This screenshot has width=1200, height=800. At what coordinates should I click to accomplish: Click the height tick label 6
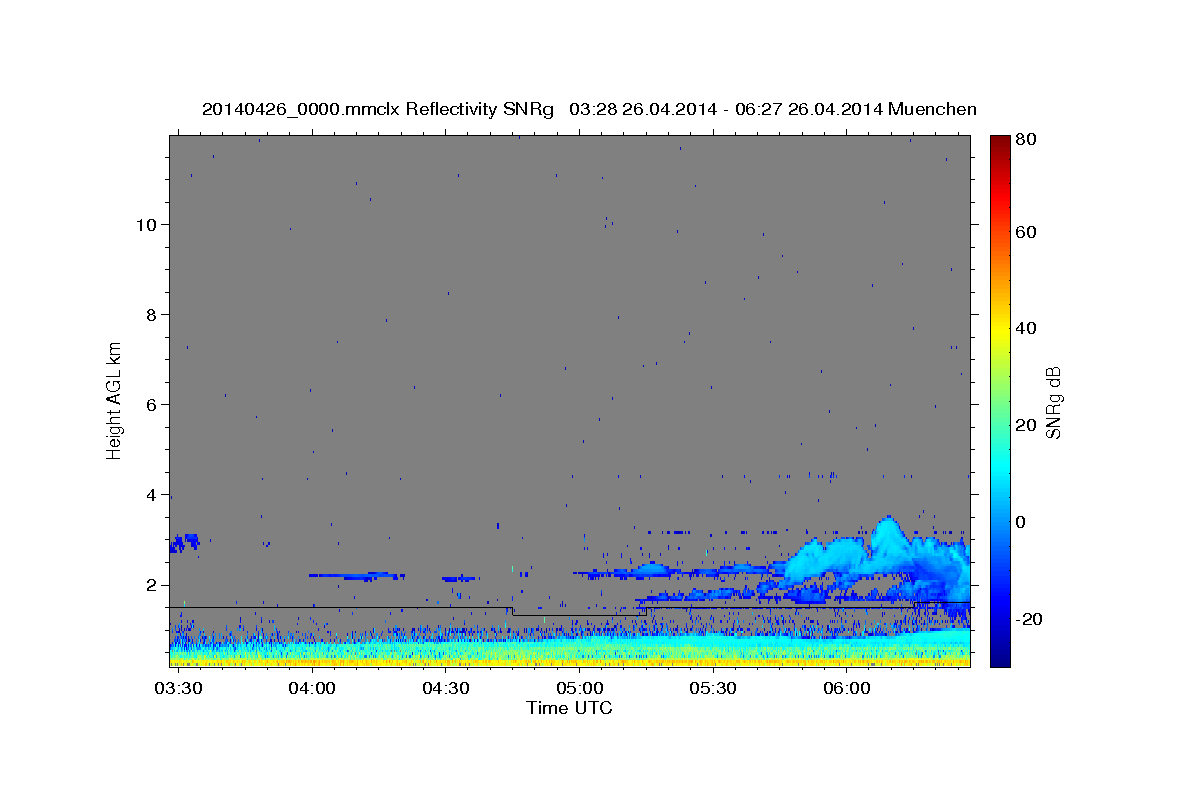(x=152, y=405)
